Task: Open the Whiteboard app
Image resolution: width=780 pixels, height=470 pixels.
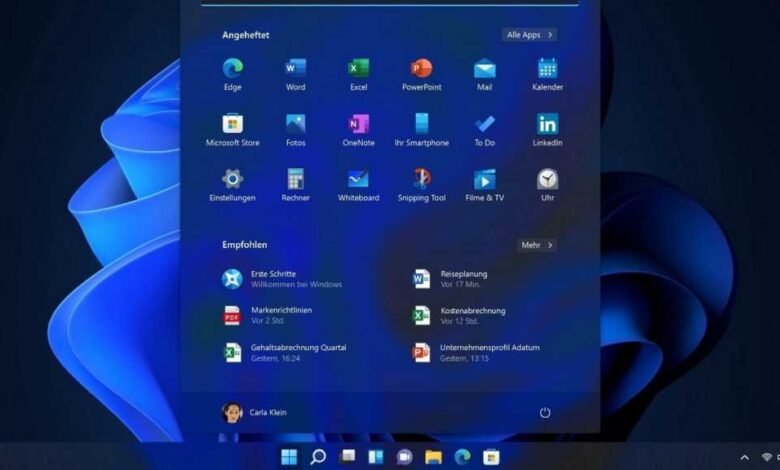Action: click(x=358, y=186)
